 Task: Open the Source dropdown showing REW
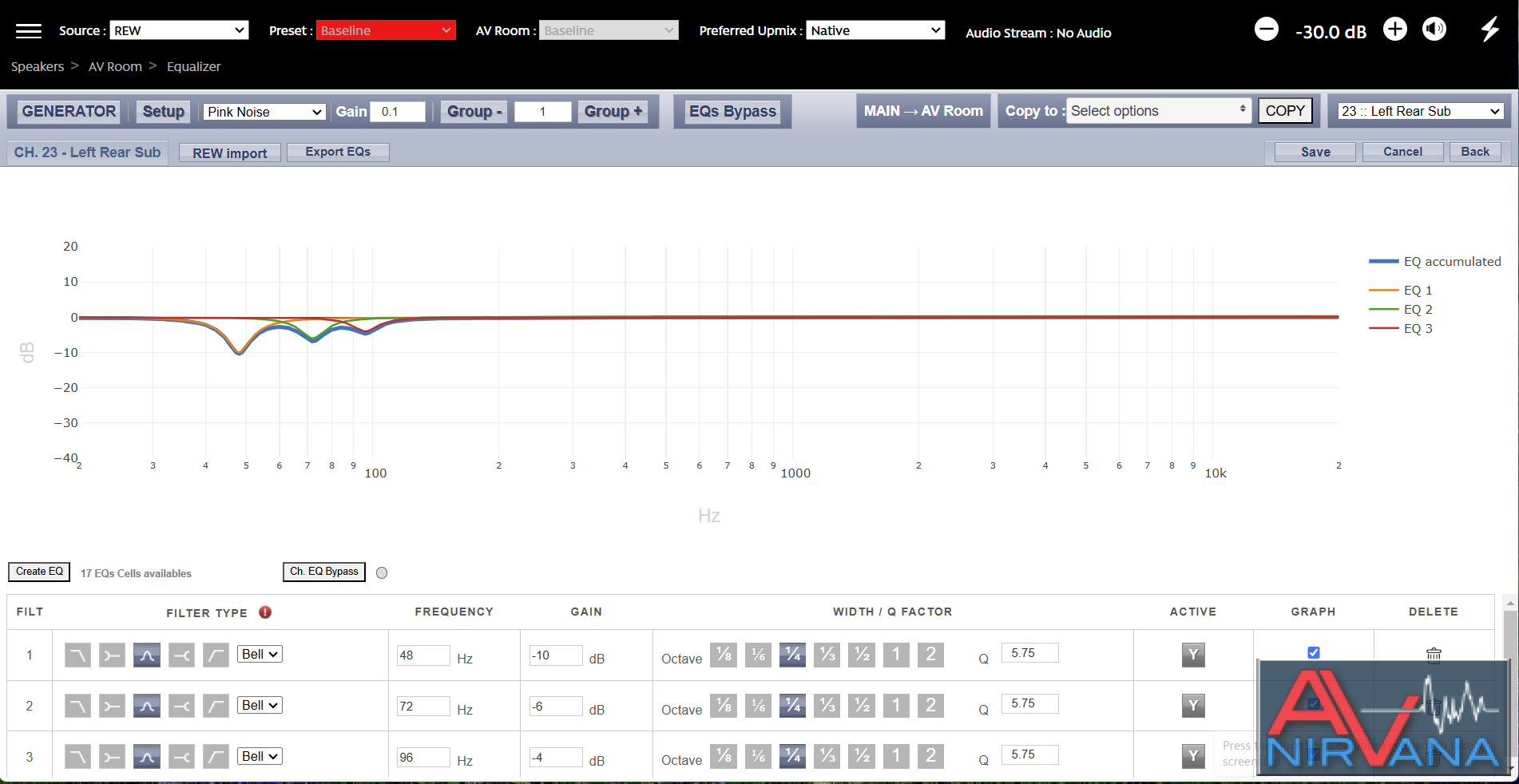tap(179, 30)
